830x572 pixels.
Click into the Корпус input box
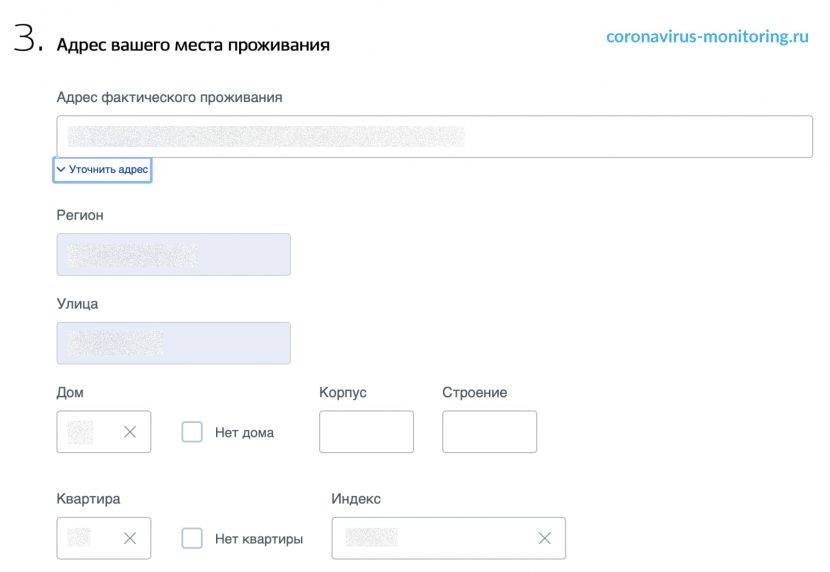click(x=366, y=432)
